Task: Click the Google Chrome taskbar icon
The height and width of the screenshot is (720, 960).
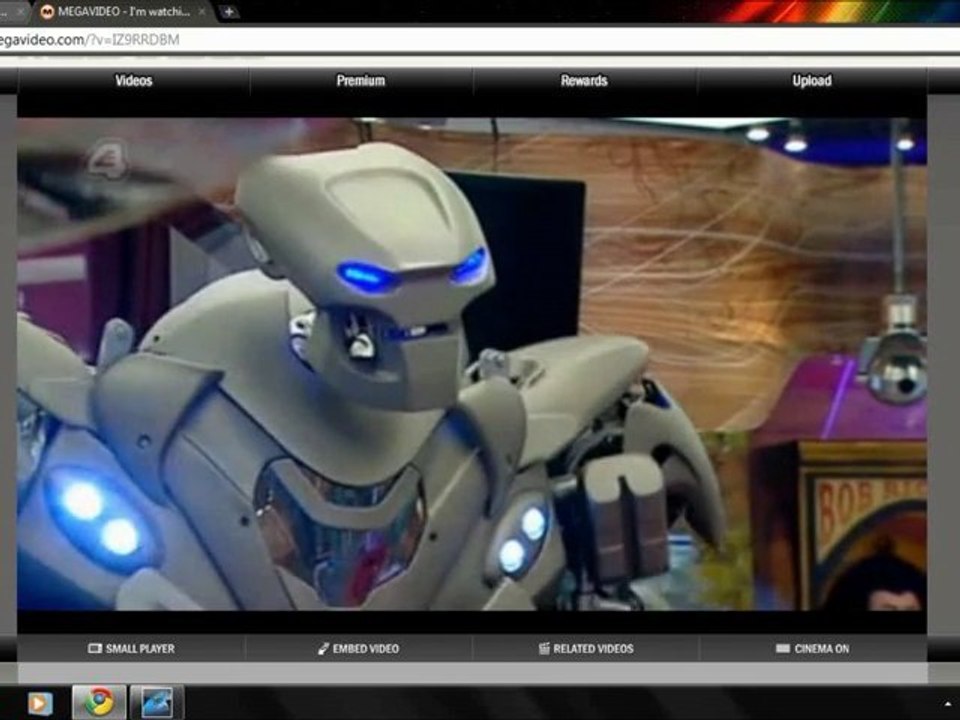Action: [99, 702]
